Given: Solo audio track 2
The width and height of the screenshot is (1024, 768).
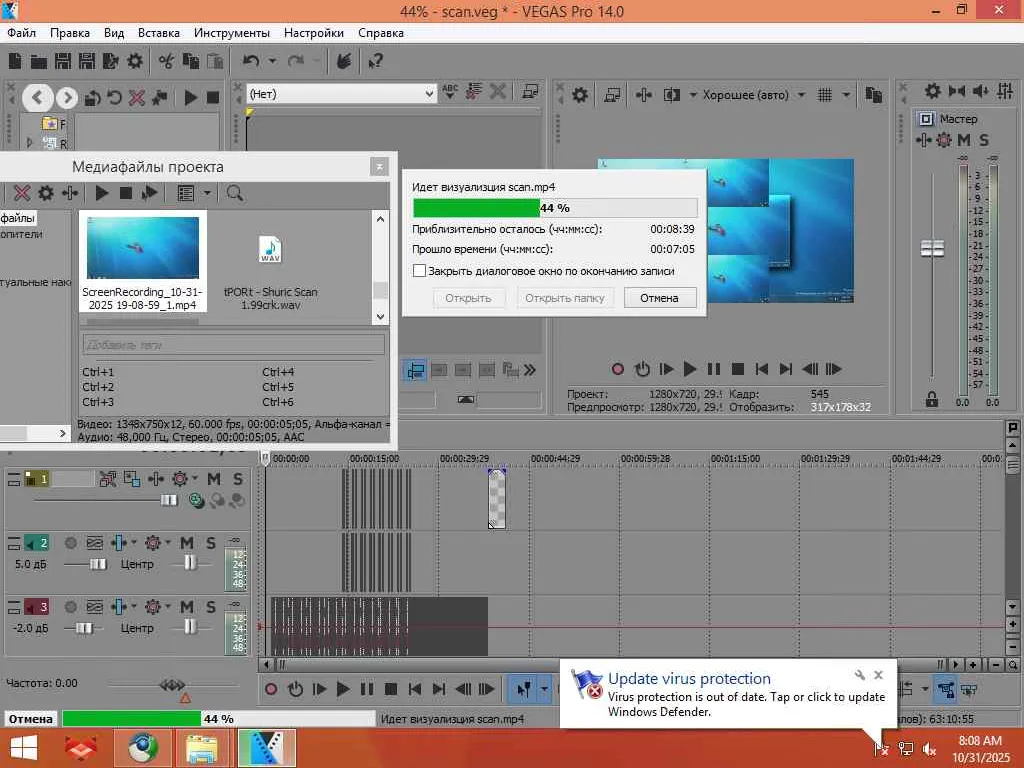Looking at the screenshot, I should coord(210,543).
